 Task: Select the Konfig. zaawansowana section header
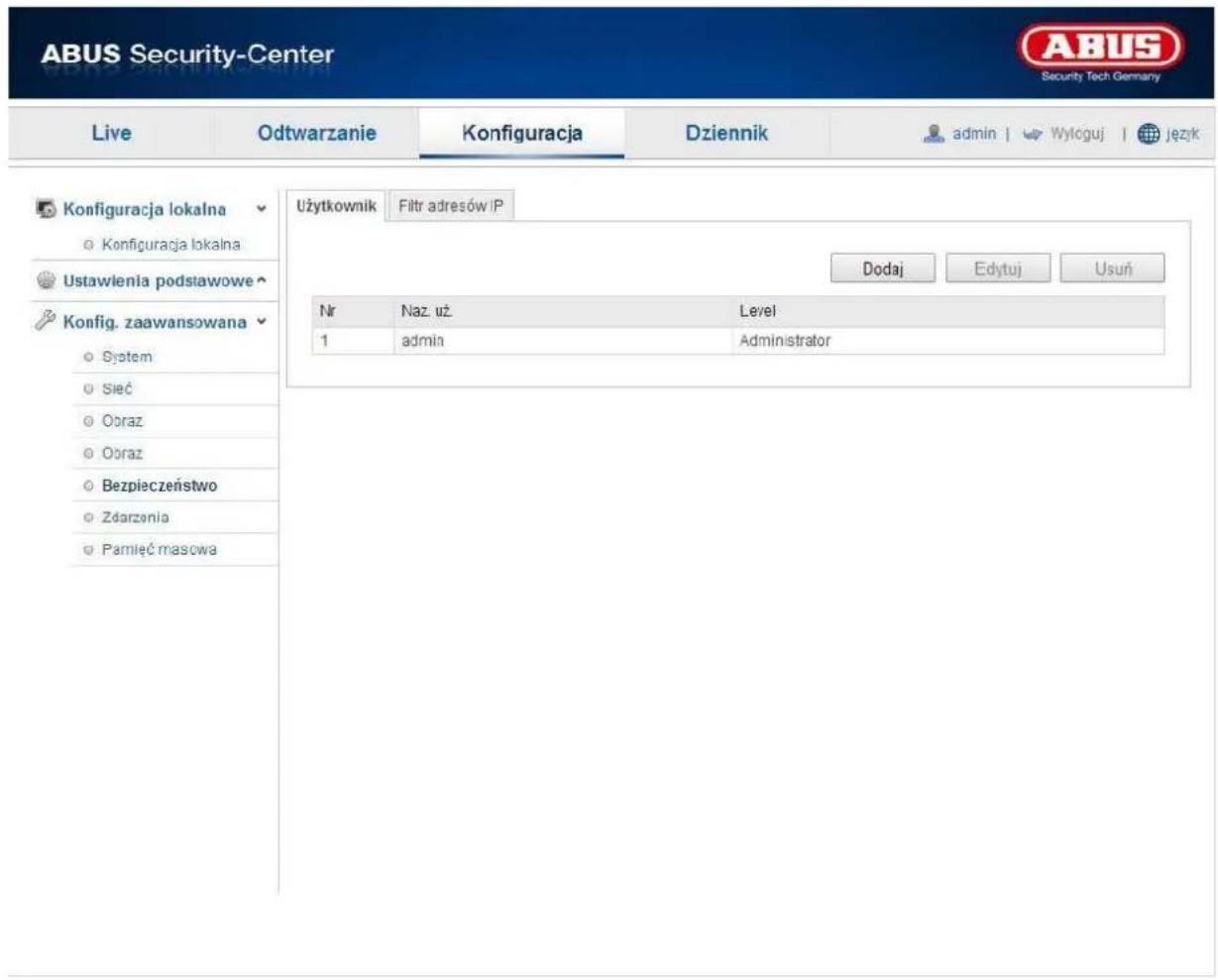155,322
